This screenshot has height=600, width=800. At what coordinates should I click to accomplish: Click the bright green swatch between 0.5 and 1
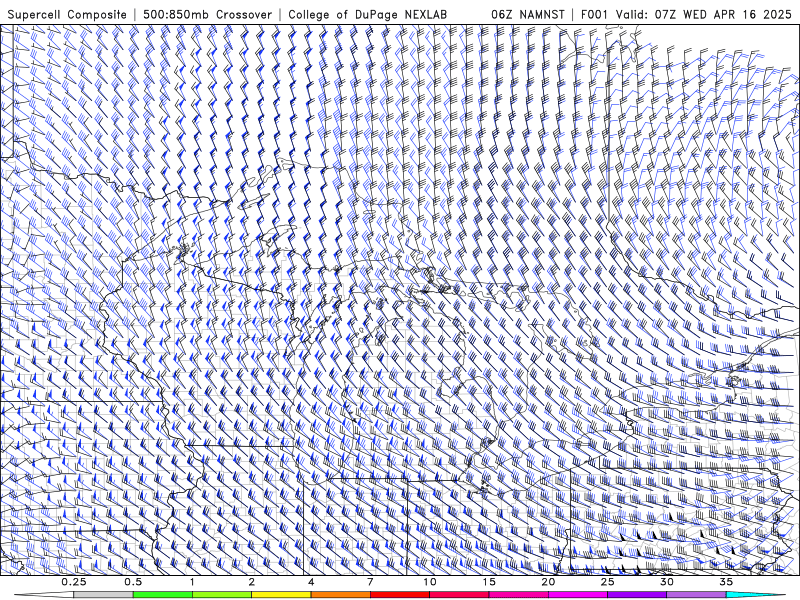(x=163, y=595)
